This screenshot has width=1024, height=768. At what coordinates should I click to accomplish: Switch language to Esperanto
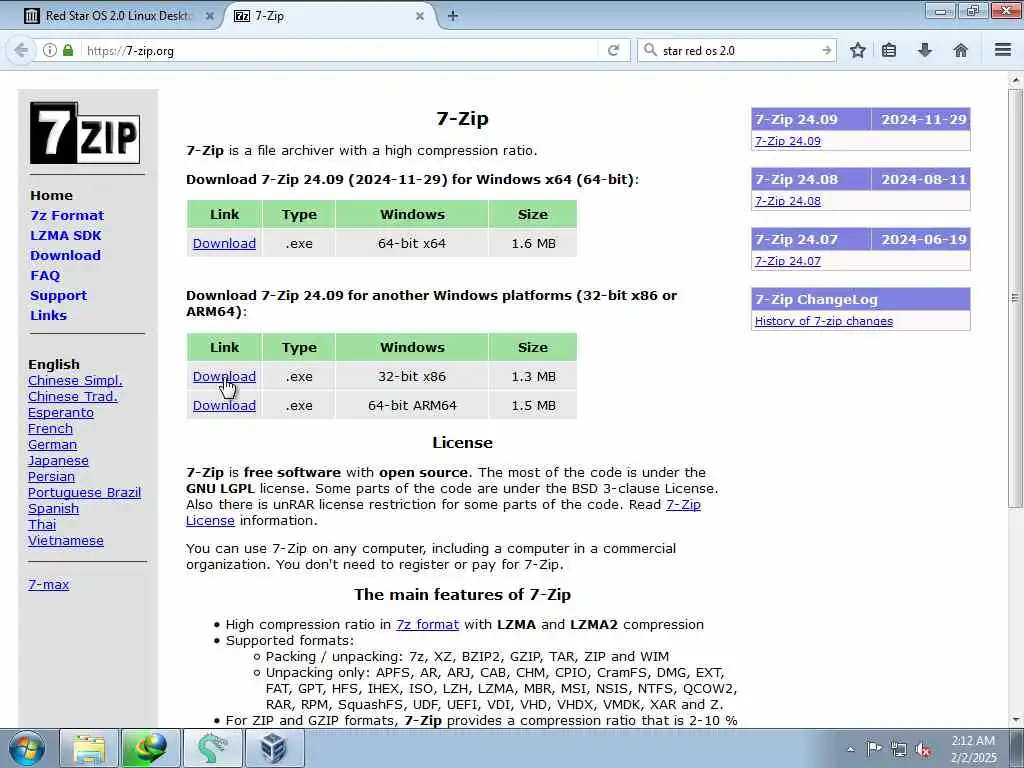61,413
